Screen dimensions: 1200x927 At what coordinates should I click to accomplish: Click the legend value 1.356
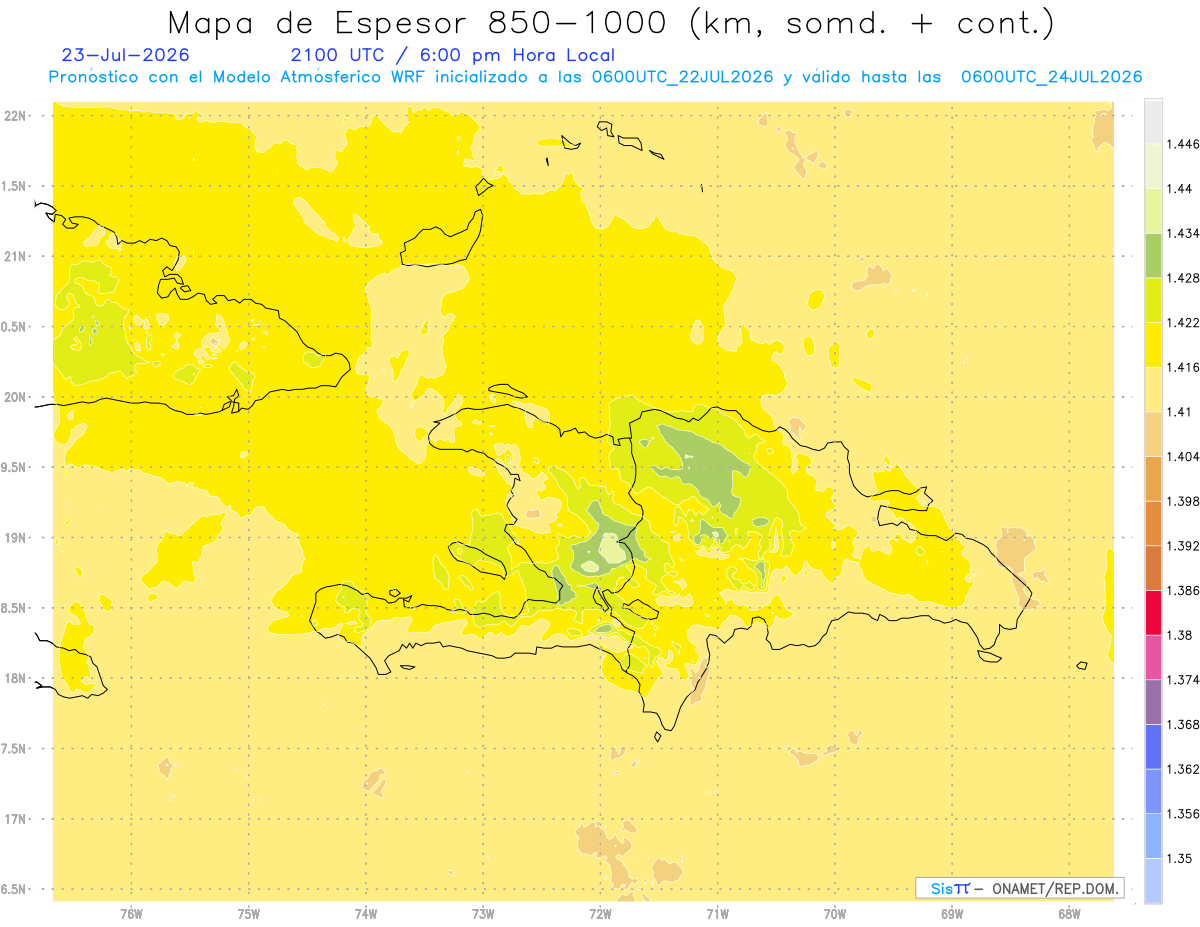pyautogui.click(x=1183, y=814)
